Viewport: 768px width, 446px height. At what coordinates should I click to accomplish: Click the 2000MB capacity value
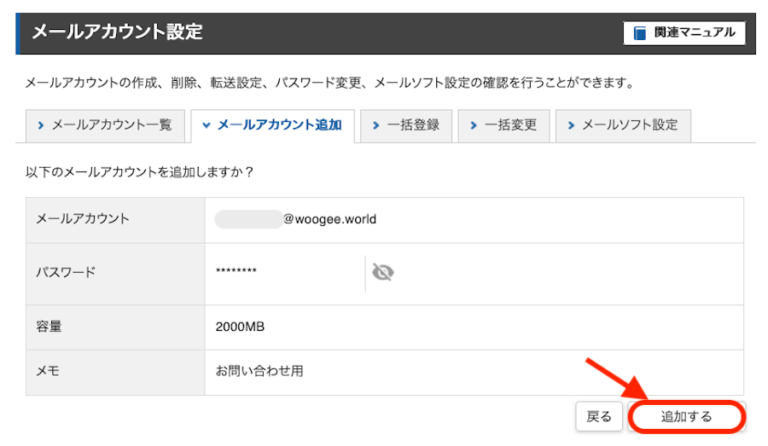coord(240,326)
